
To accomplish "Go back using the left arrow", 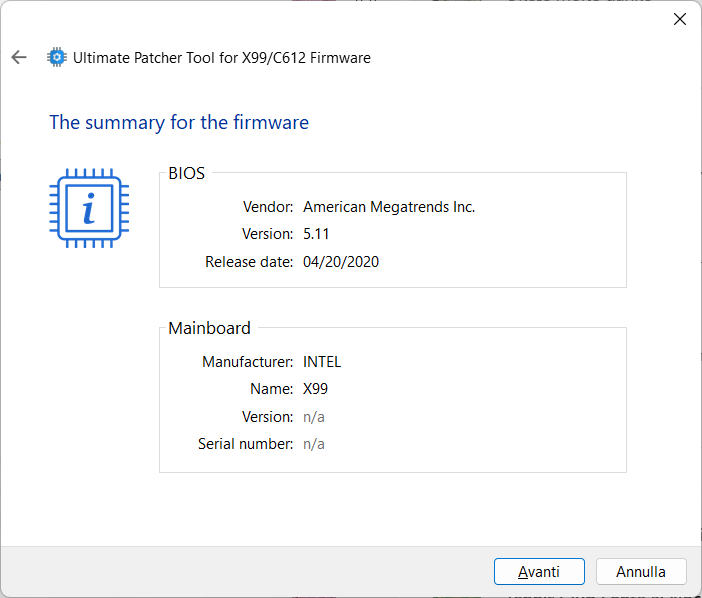I will (x=19, y=57).
